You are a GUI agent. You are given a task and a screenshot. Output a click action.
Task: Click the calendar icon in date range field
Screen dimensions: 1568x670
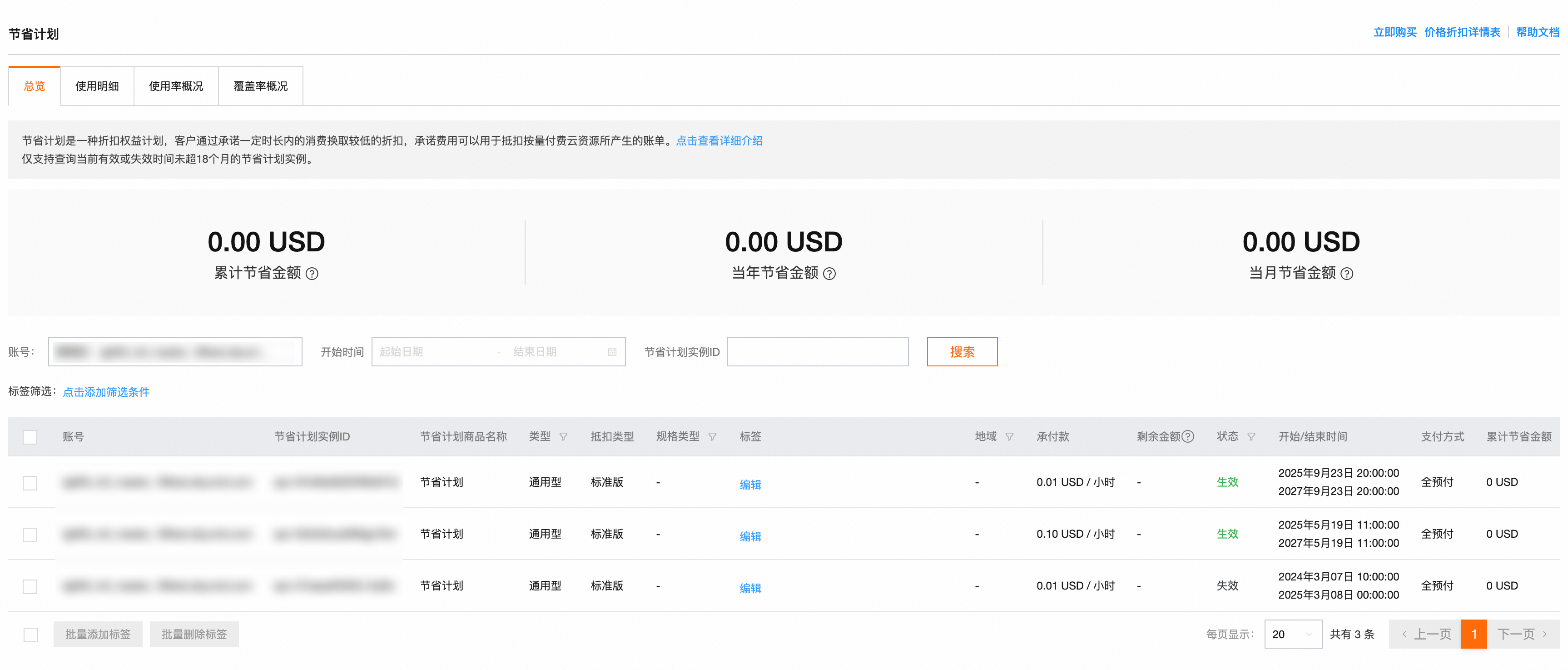[x=612, y=352]
